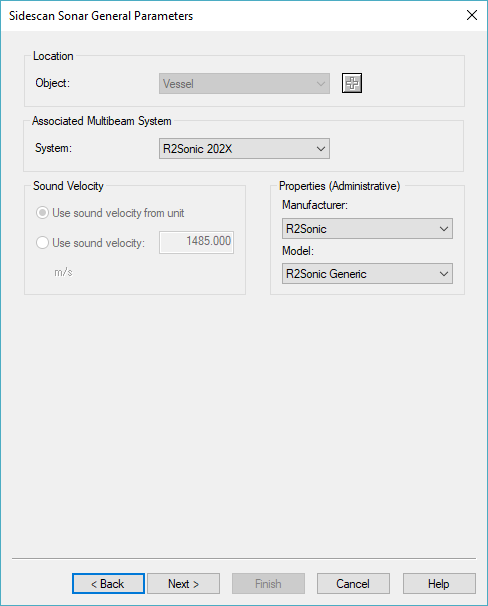Close the Sidescan Sonar General Parameters dialog
488x606 pixels.
(472, 15)
